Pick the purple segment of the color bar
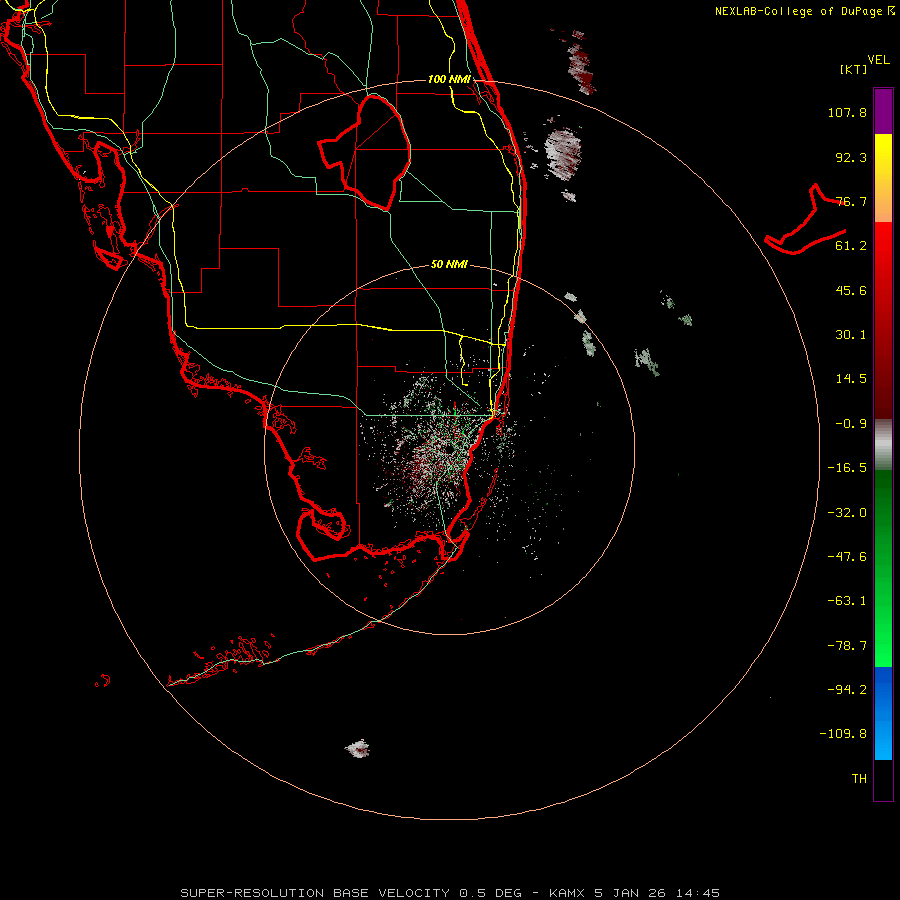Viewport: 900px width, 900px height. click(883, 111)
